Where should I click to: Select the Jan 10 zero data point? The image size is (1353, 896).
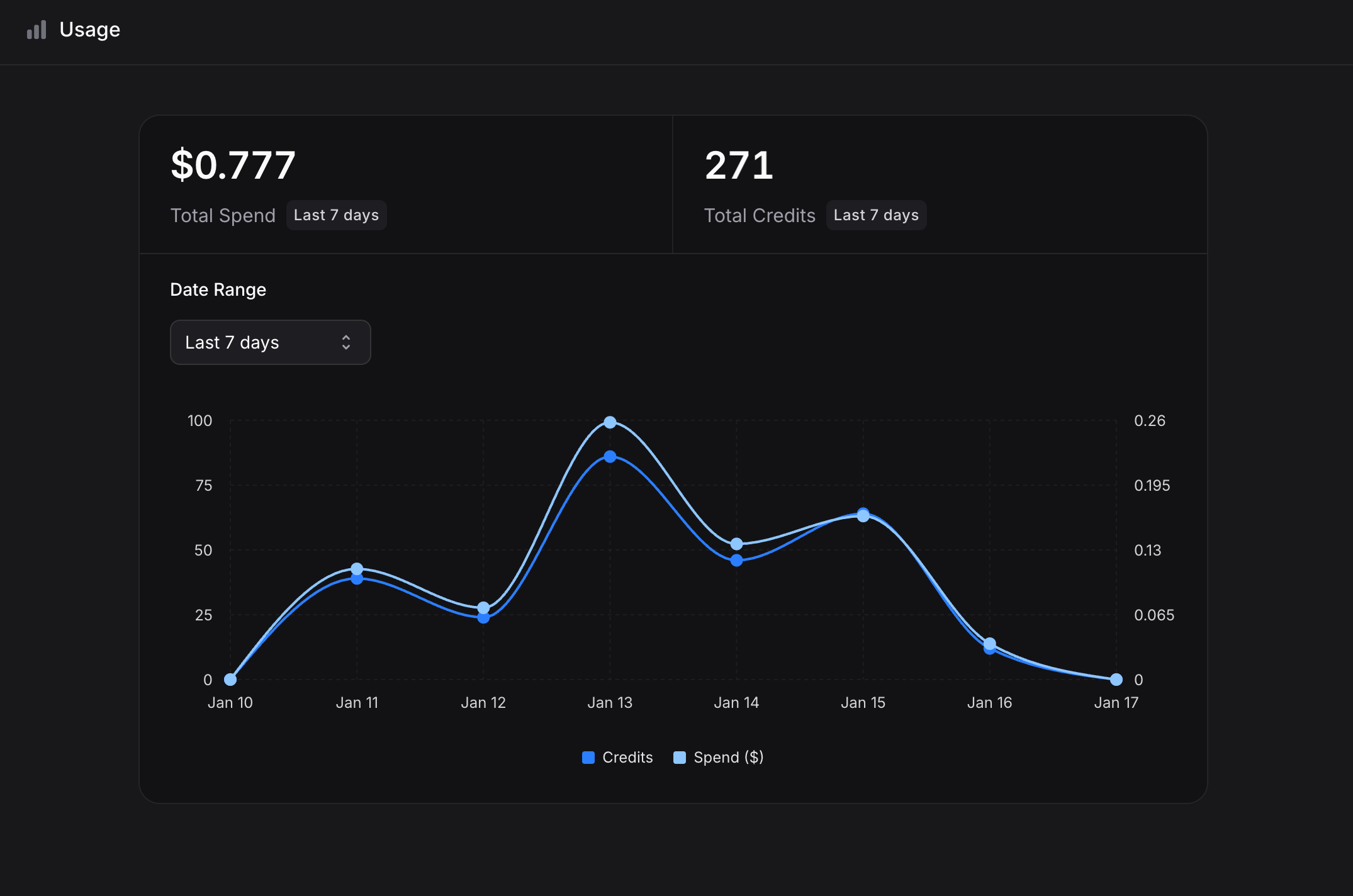pyautogui.click(x=230, y=680)
